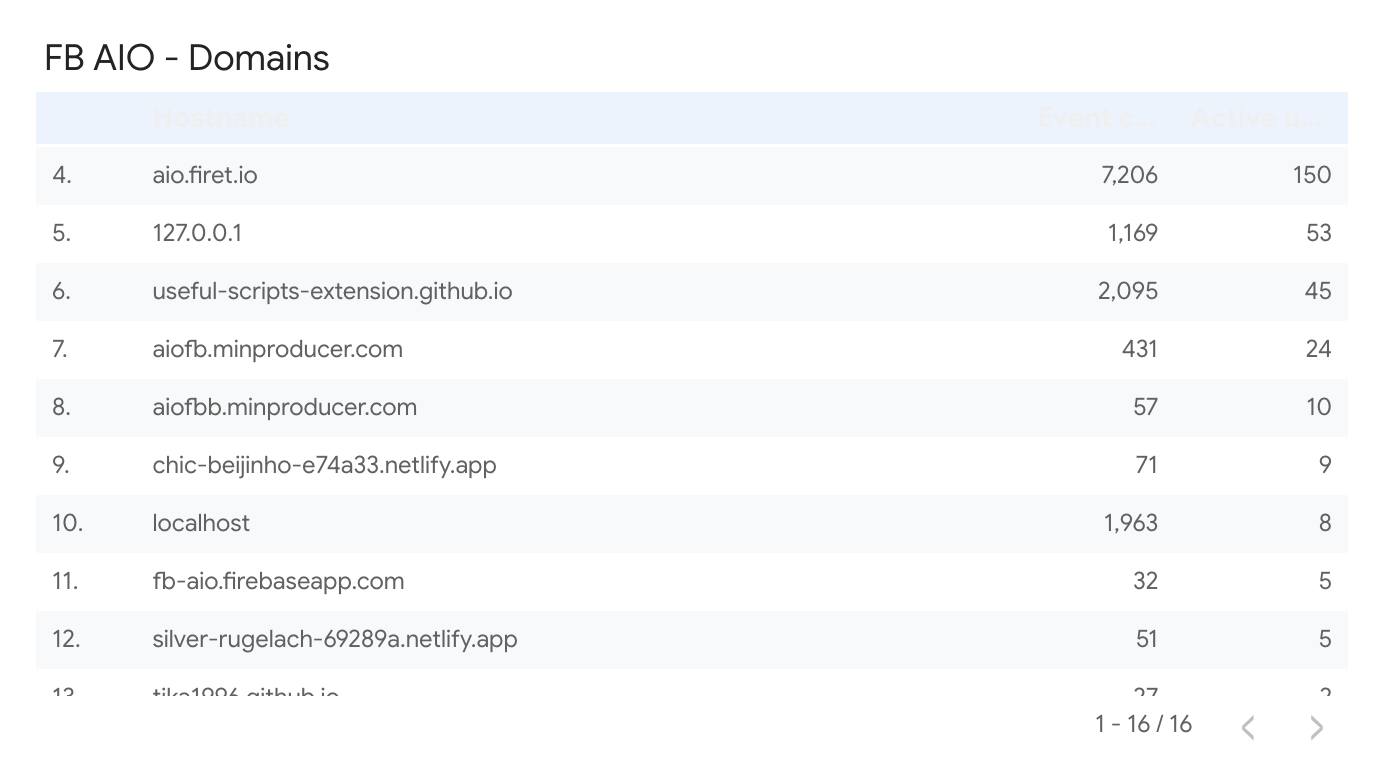Select the localhost row

coord(692,523)
